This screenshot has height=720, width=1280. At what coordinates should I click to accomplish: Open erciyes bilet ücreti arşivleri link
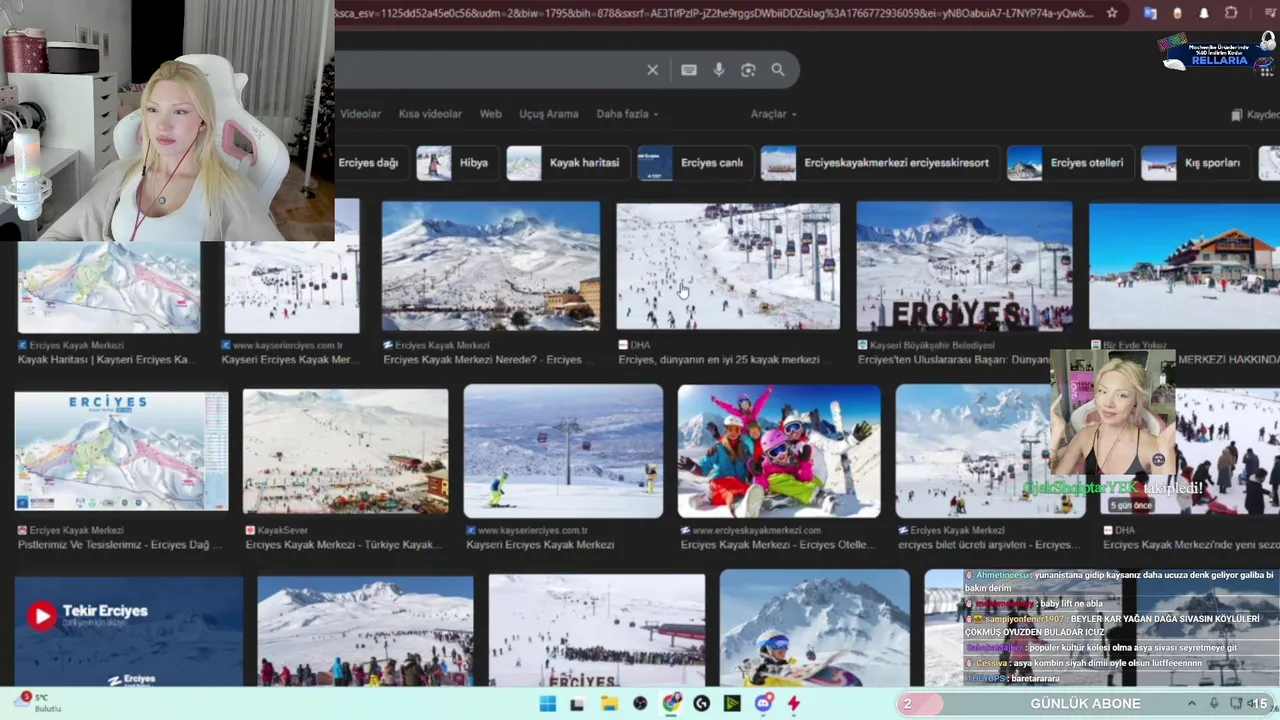990,545
